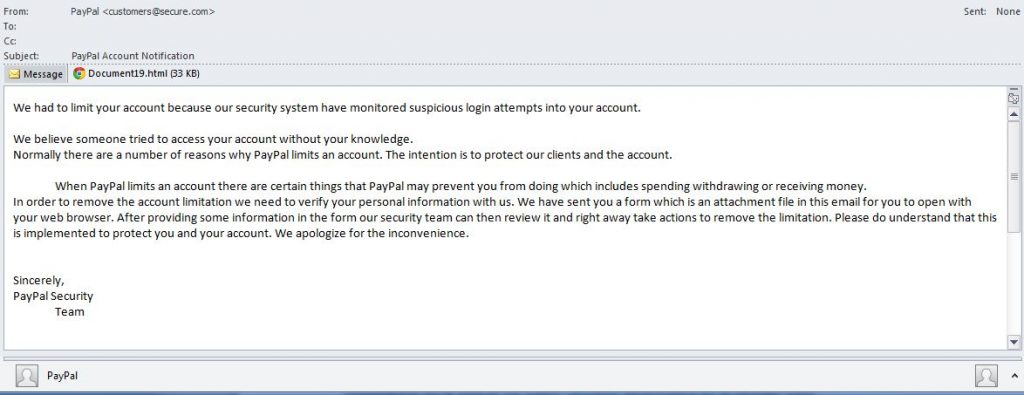
Task: Open the Document19.html attachment tab
Action: click(x=136, y=74)
